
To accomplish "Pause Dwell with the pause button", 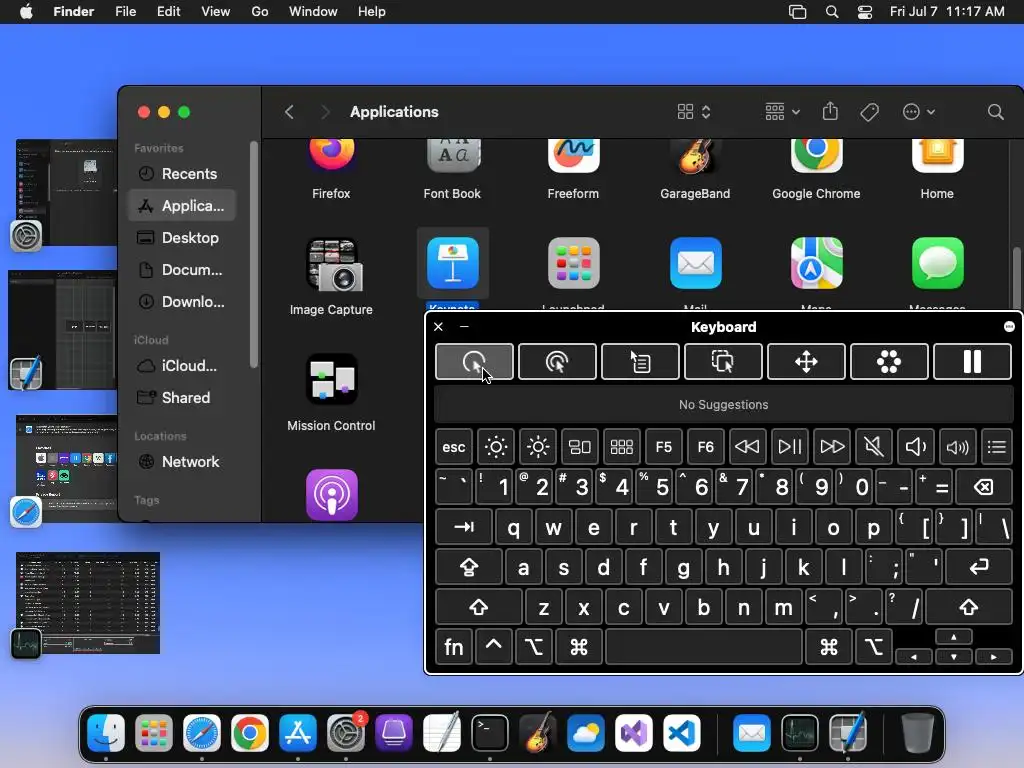I will 972,361.
